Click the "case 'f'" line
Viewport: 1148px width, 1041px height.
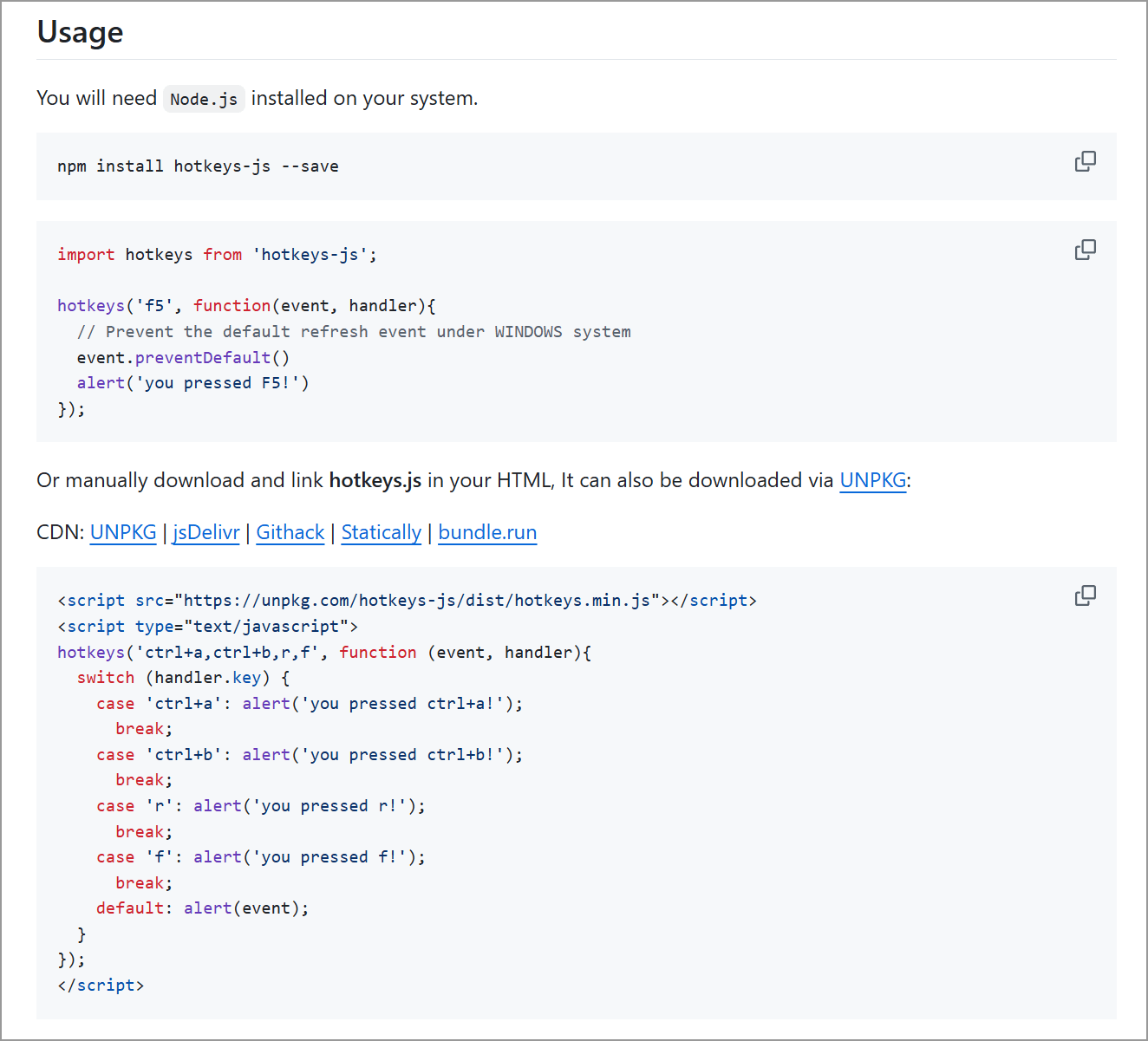[261, 857]
